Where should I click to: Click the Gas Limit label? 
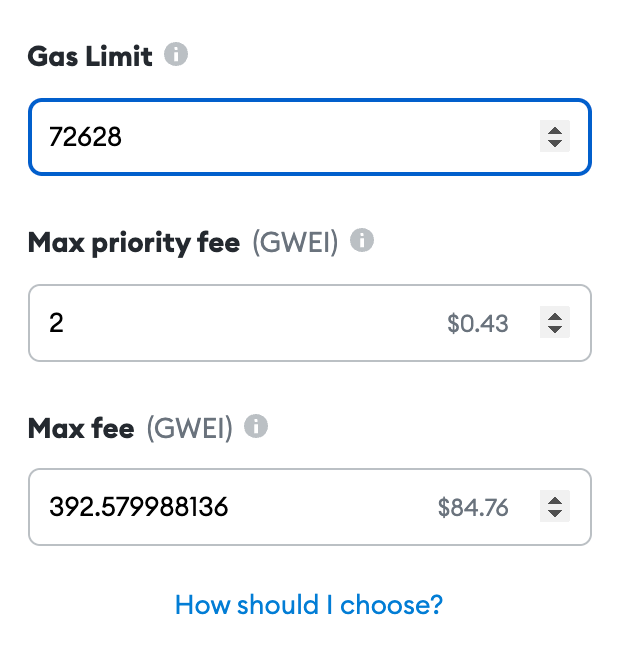coord(90,56)
